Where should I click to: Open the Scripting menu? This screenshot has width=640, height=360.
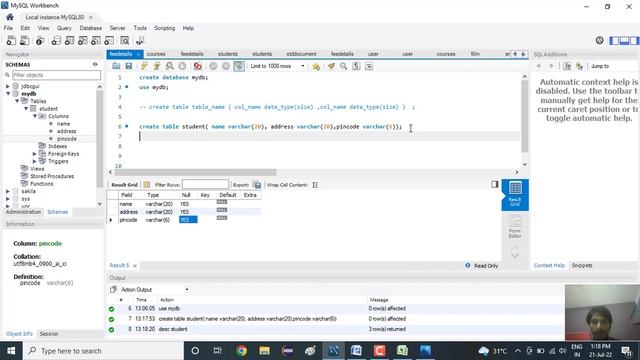point(164,28)
